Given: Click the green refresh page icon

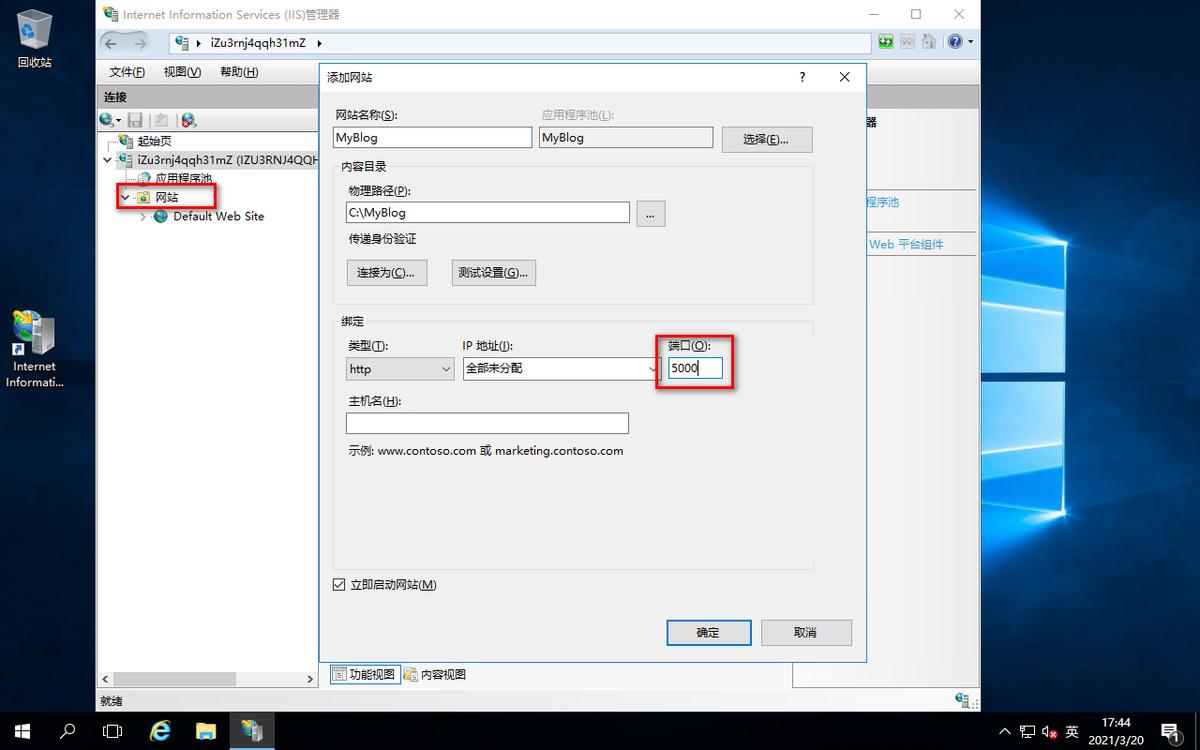Looking at the screenshot, I should (886, 42).
